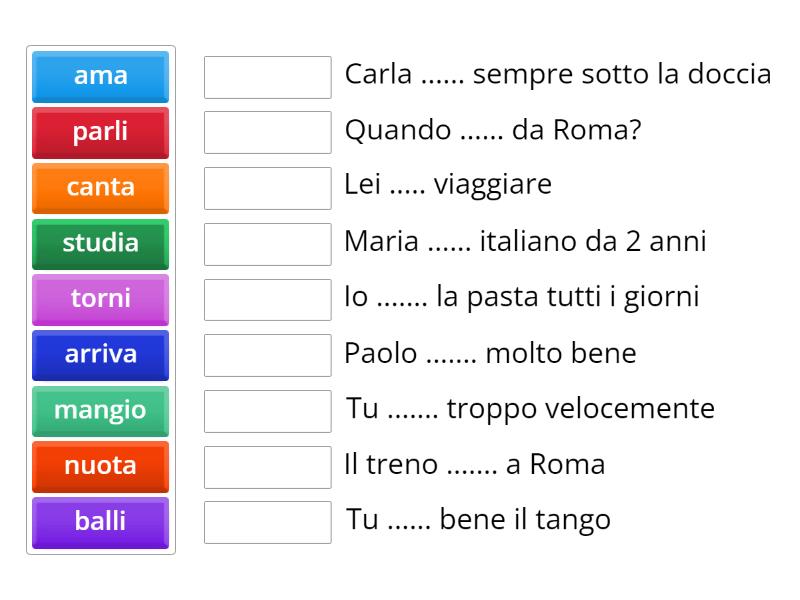Click the answer box beside 'Quando ...... da Roma?'
800x600 pixels.
click(266, 131)
